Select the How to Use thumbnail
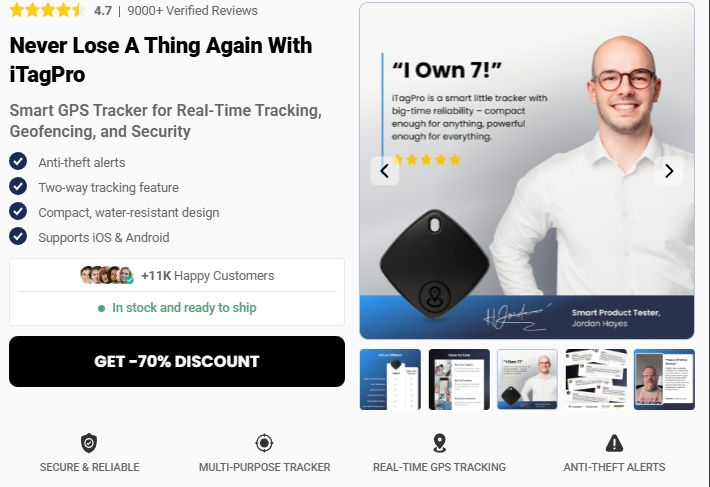710x487 pixels. [459, 379]
